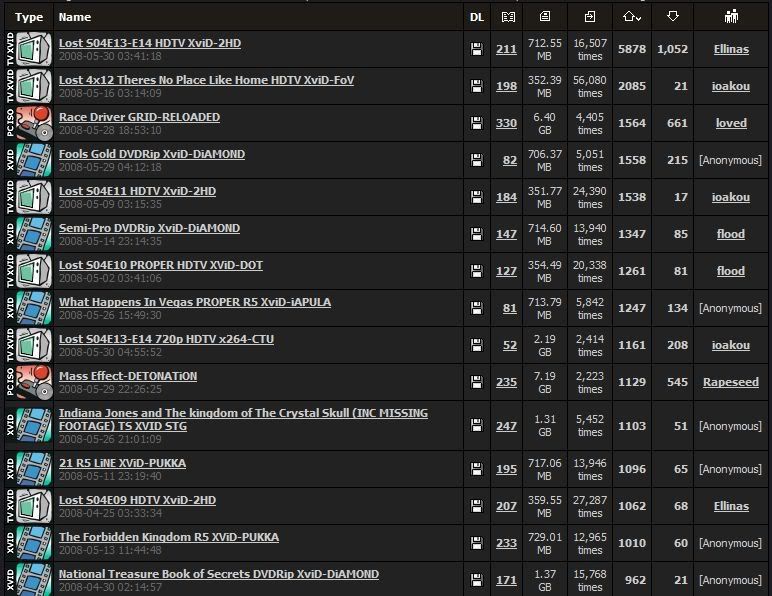772x596 pixels.
Task: Sort by the seeders up-arrow header icon
Action: coord(631,17)
